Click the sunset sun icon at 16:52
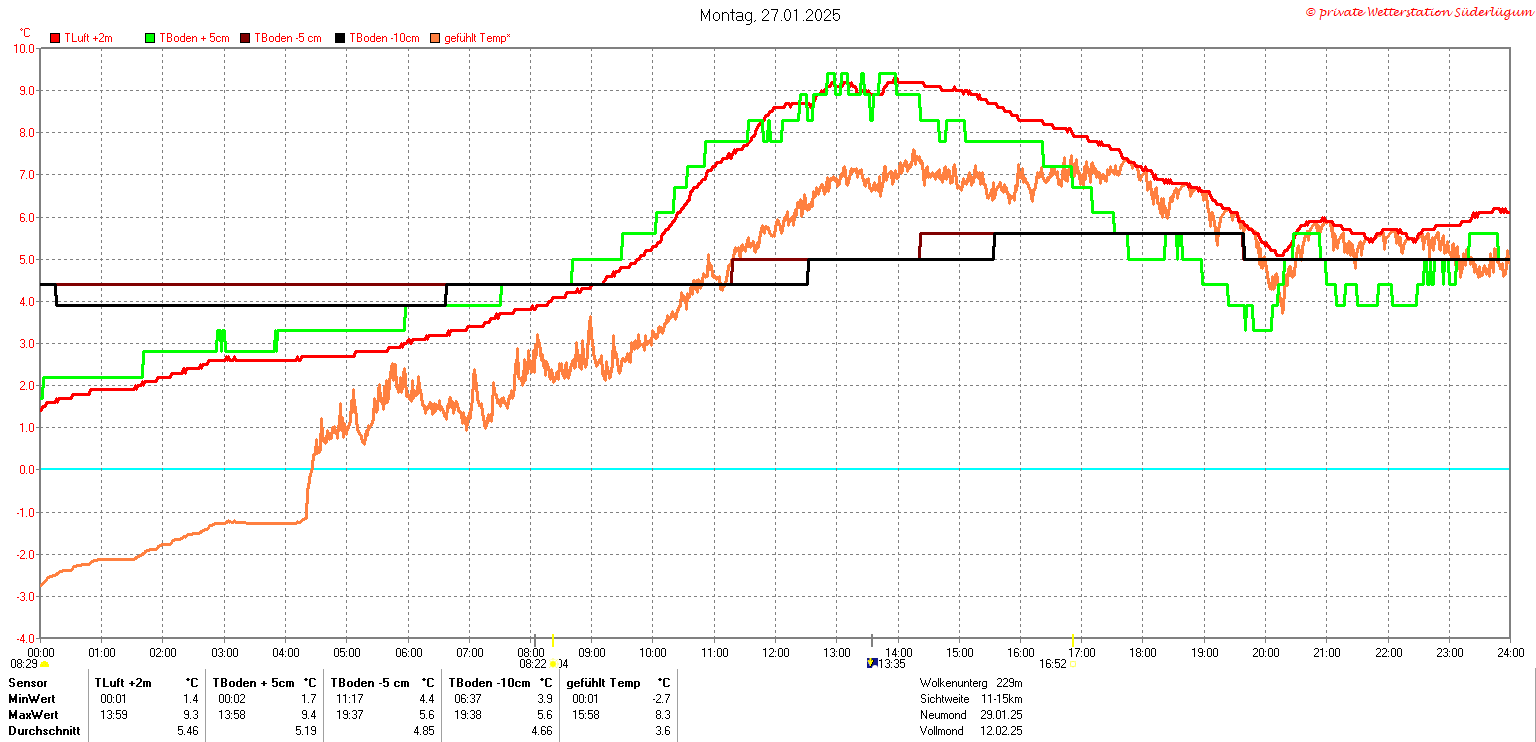 (1073, 664)
